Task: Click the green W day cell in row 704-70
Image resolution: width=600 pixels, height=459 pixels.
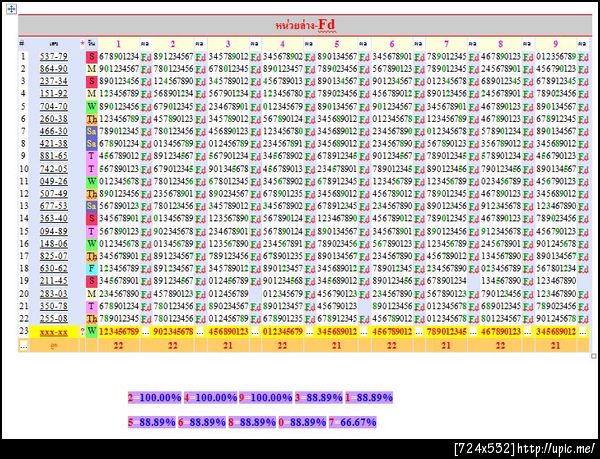Action: pos(91,106)
